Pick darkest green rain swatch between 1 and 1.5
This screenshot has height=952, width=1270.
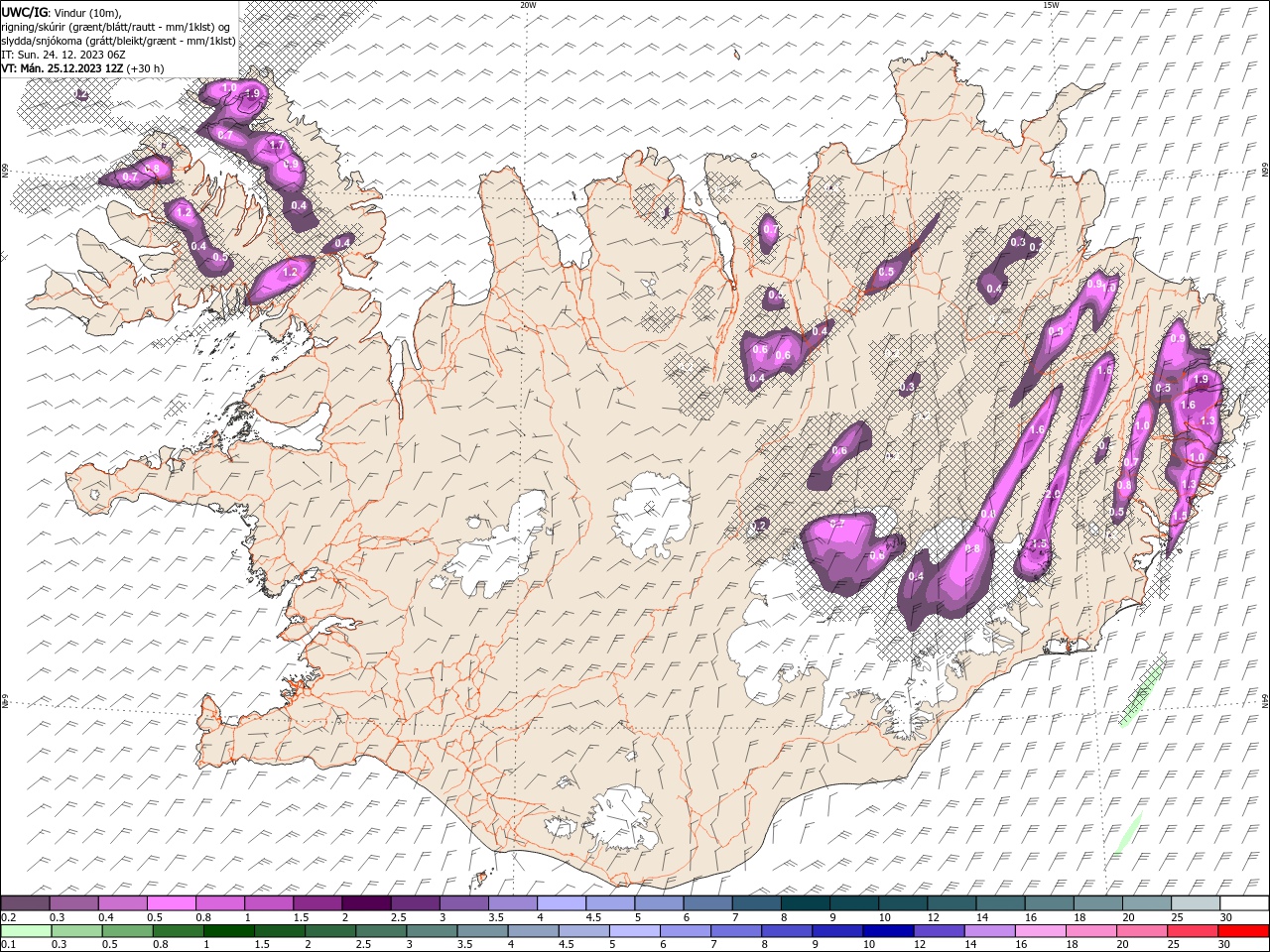[x=228, y=931]
